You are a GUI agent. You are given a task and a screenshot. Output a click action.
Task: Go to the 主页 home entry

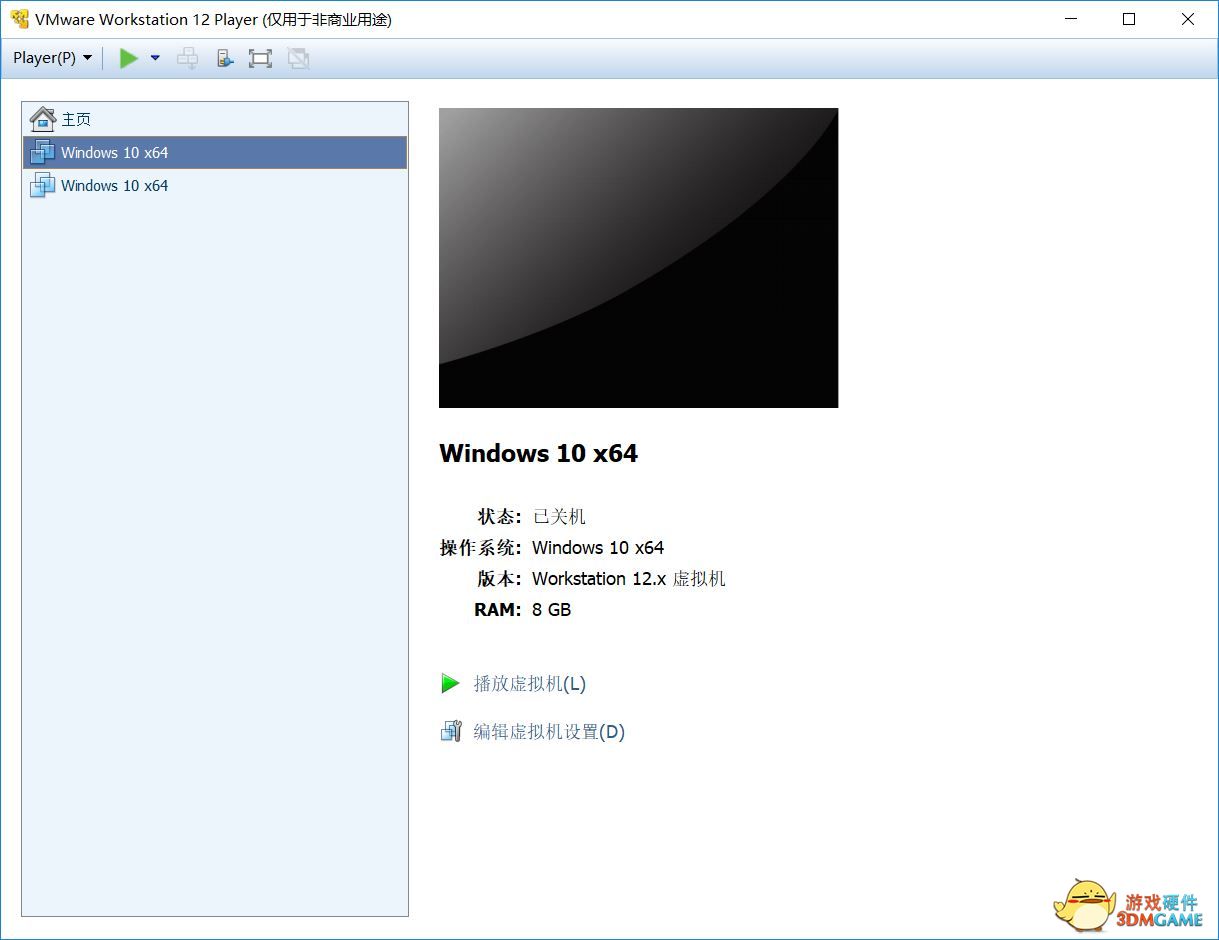(x=214, y=119)
